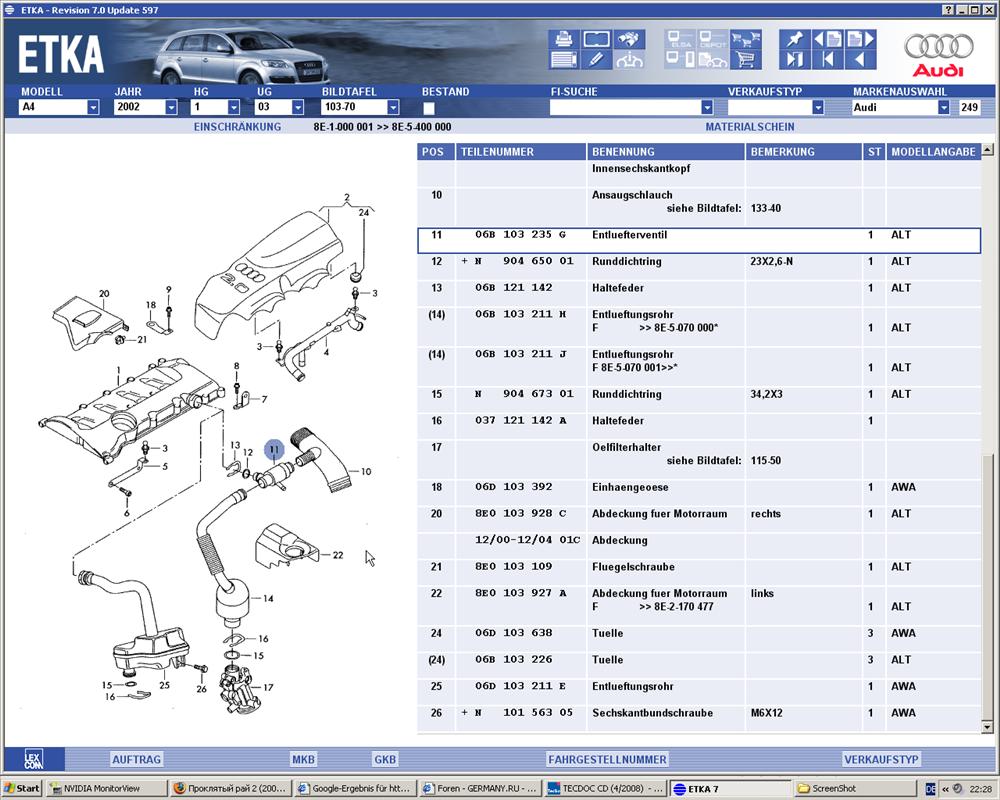Click callout 22 in the diagram

click(338, 555)
